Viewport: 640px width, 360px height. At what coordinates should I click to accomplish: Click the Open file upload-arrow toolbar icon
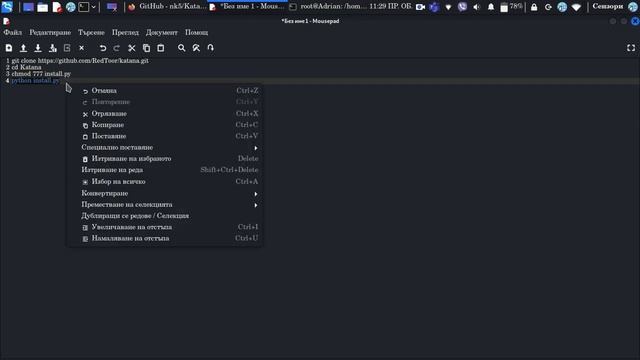(x=23, y=48)
